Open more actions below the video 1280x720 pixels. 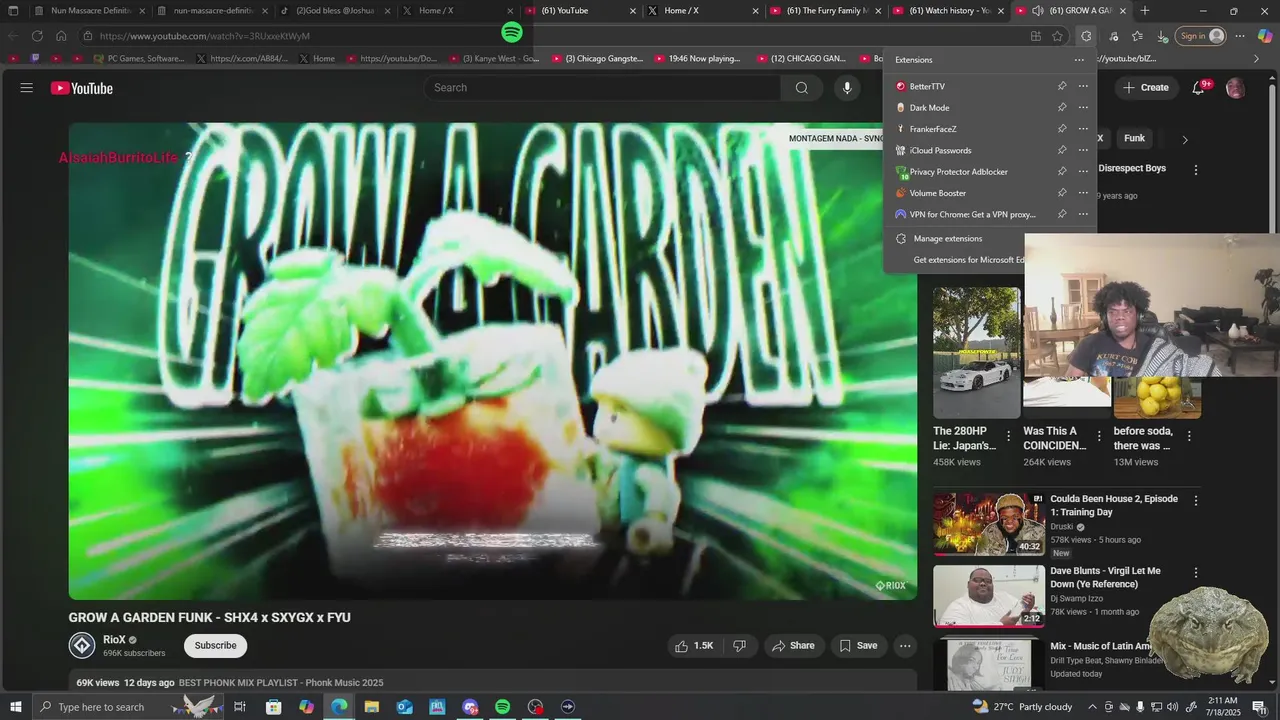click(905, 646)
